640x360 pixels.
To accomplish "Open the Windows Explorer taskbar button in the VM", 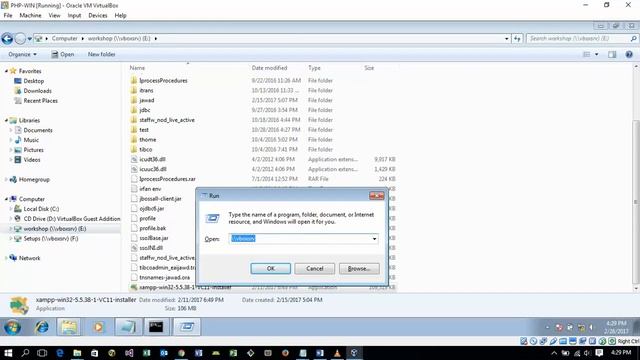I will pyautogui.click(x=69, y=327).
